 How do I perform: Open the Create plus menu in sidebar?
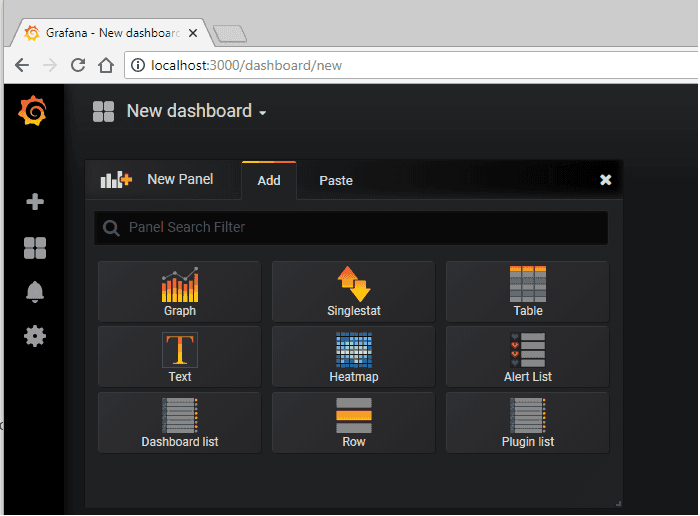coord(35,202)
